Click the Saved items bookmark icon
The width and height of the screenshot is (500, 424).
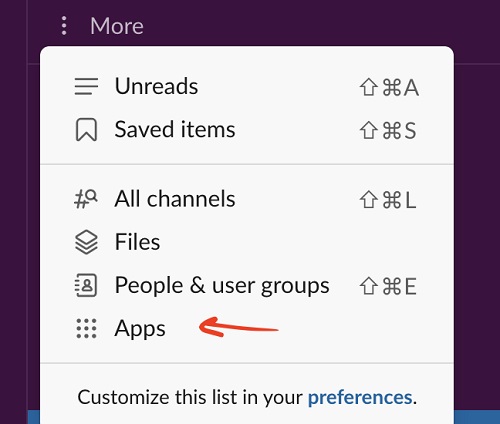86,129
